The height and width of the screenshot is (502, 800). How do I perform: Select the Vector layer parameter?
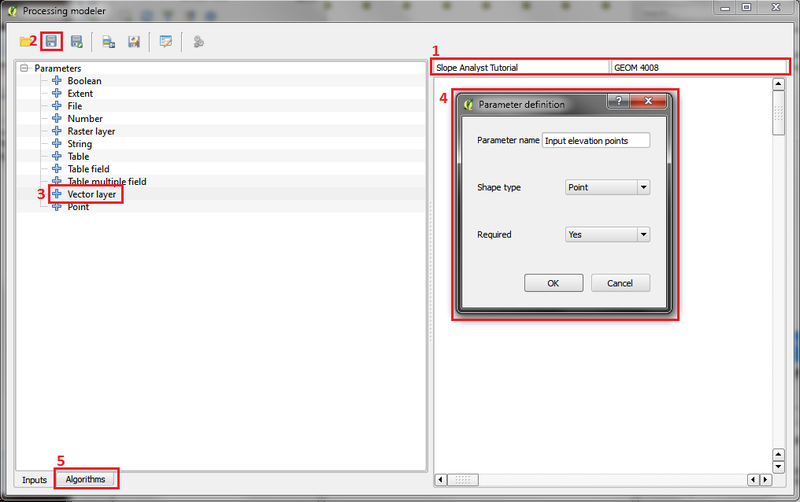click(91, 194)
